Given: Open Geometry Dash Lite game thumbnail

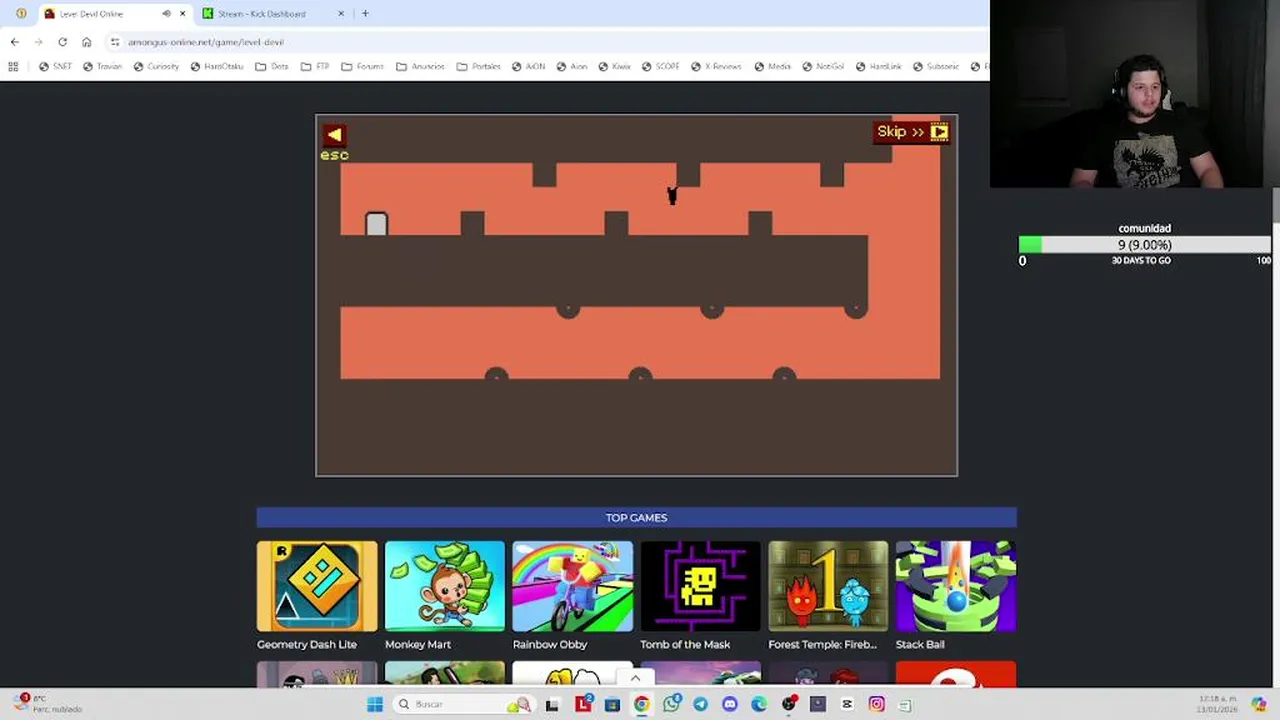Looking at the screenshot, I should [x=317, y=586].
